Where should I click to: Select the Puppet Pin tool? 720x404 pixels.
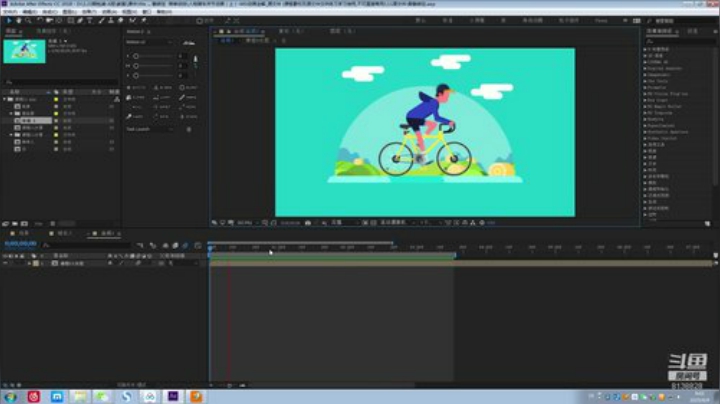click(144, 21)
